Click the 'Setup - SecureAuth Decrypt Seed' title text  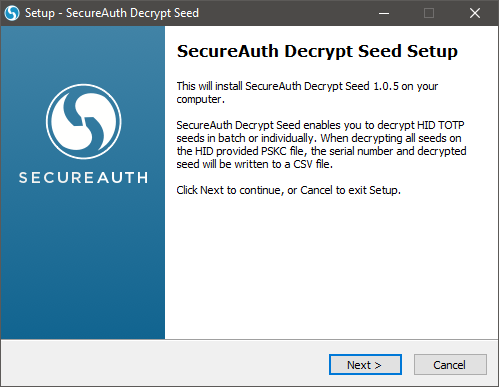tap(112, 13)
